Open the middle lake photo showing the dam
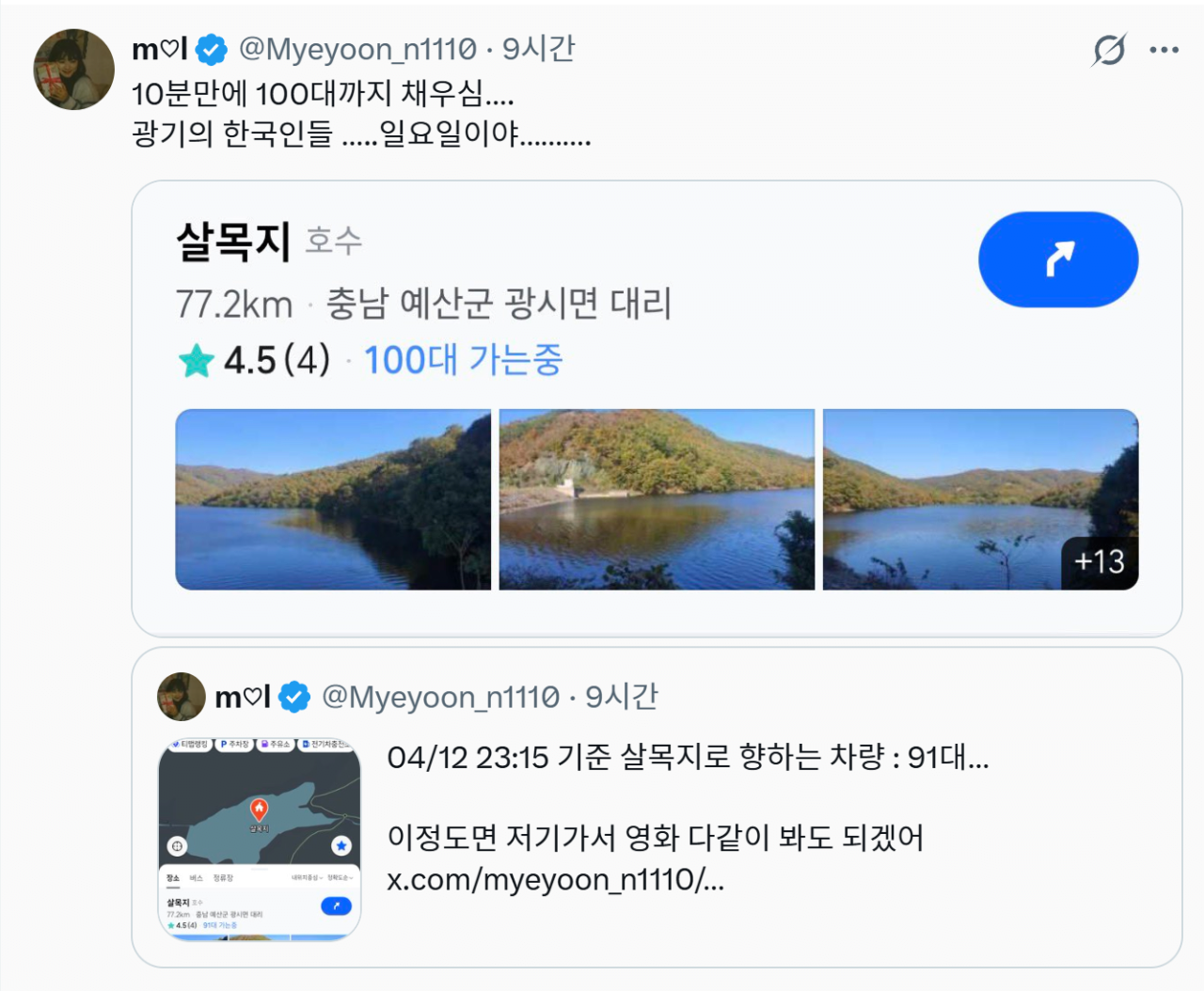The image size is (1204, 991). pos(657,499)
